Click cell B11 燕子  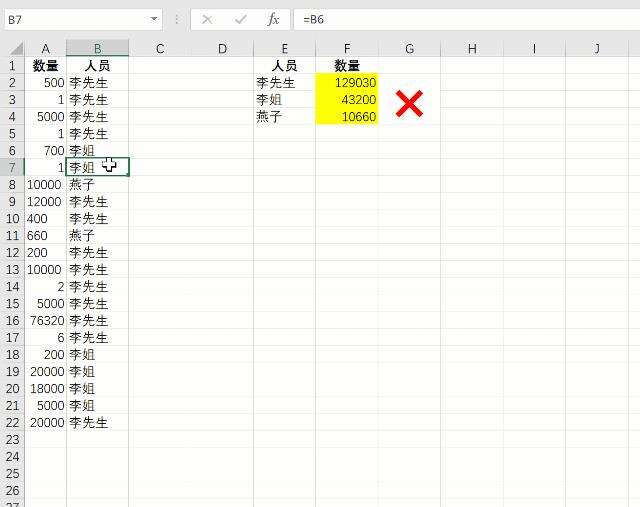tap(98, 236)
